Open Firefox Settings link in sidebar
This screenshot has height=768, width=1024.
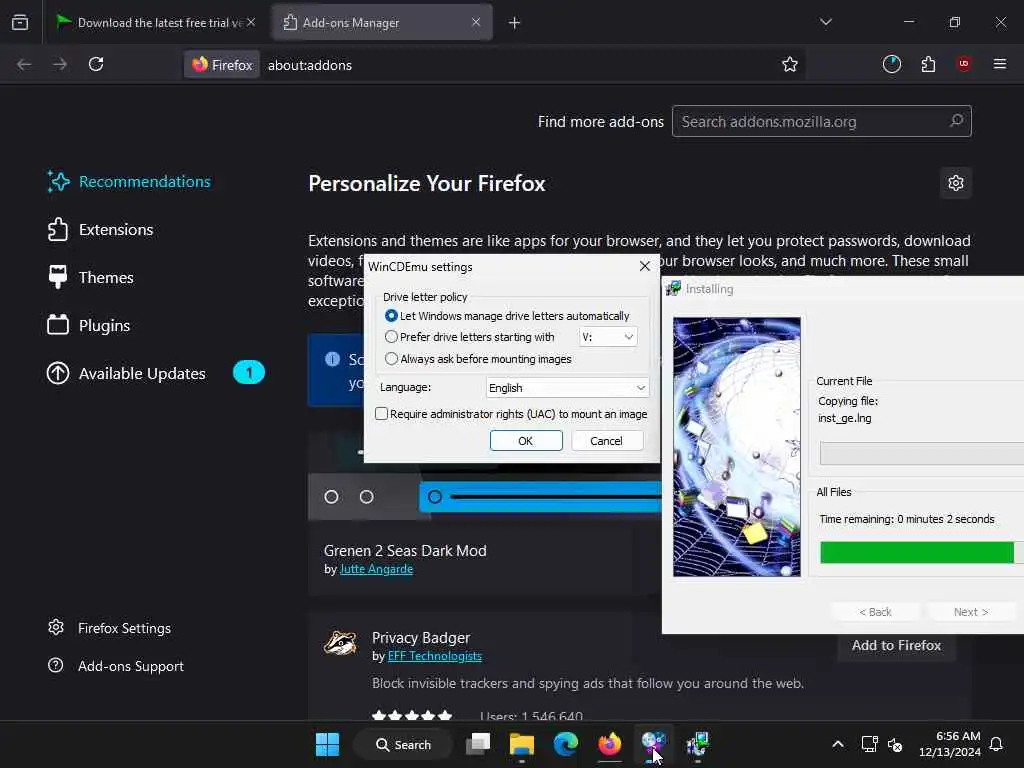110,628
